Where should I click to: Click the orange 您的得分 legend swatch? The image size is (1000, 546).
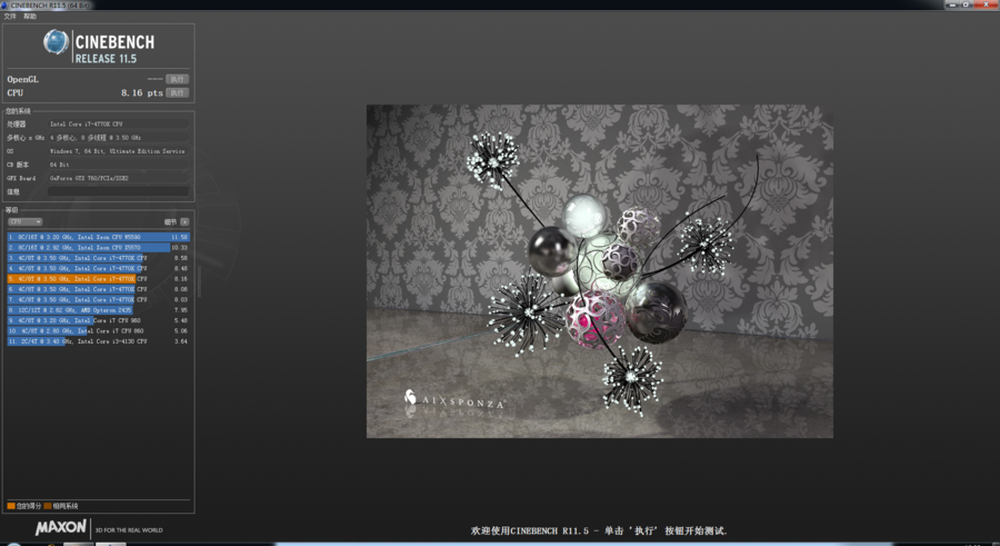click(x=11, y=506)
